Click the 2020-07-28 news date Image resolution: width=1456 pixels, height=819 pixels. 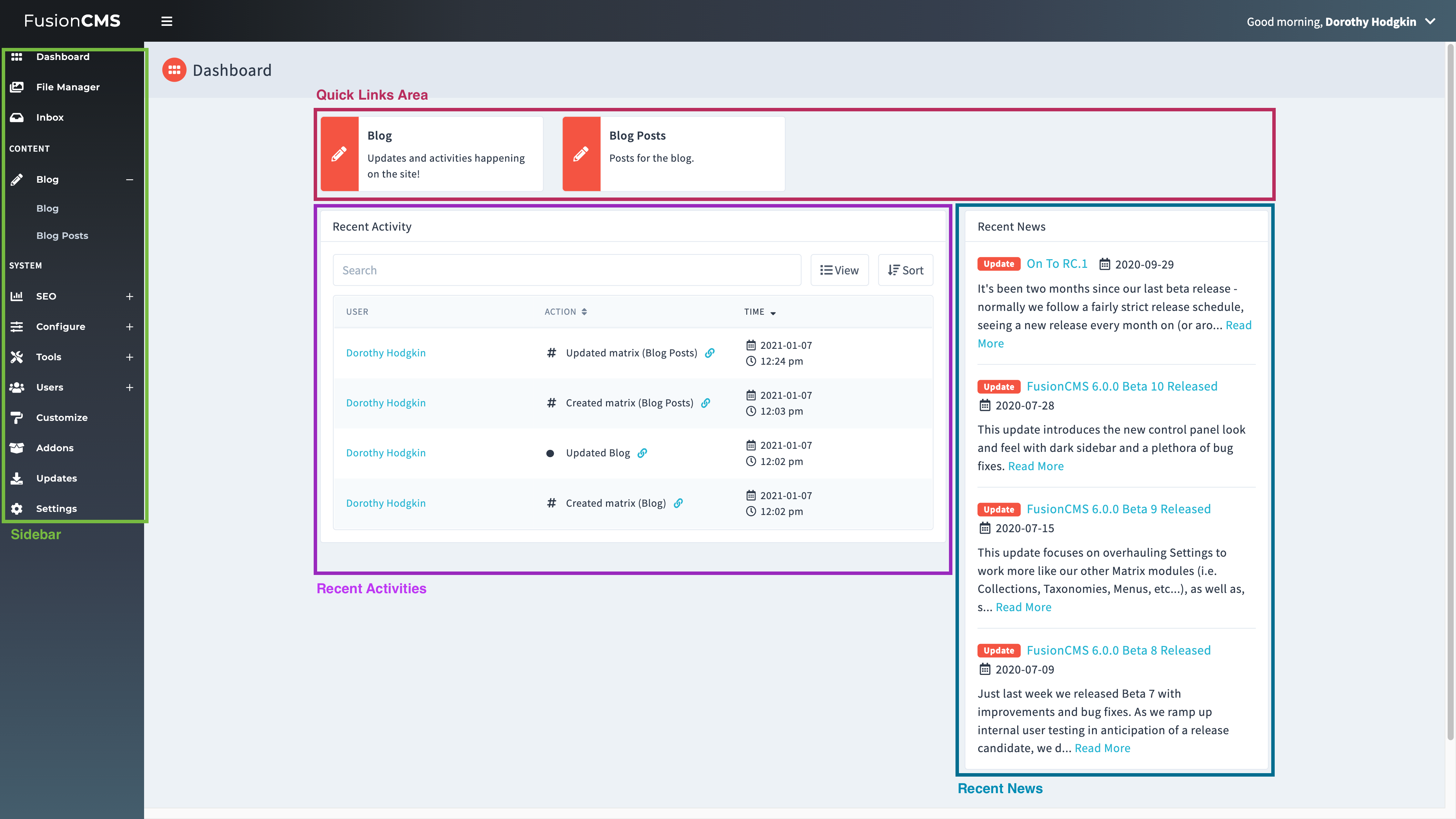(x=1024, y=406)
